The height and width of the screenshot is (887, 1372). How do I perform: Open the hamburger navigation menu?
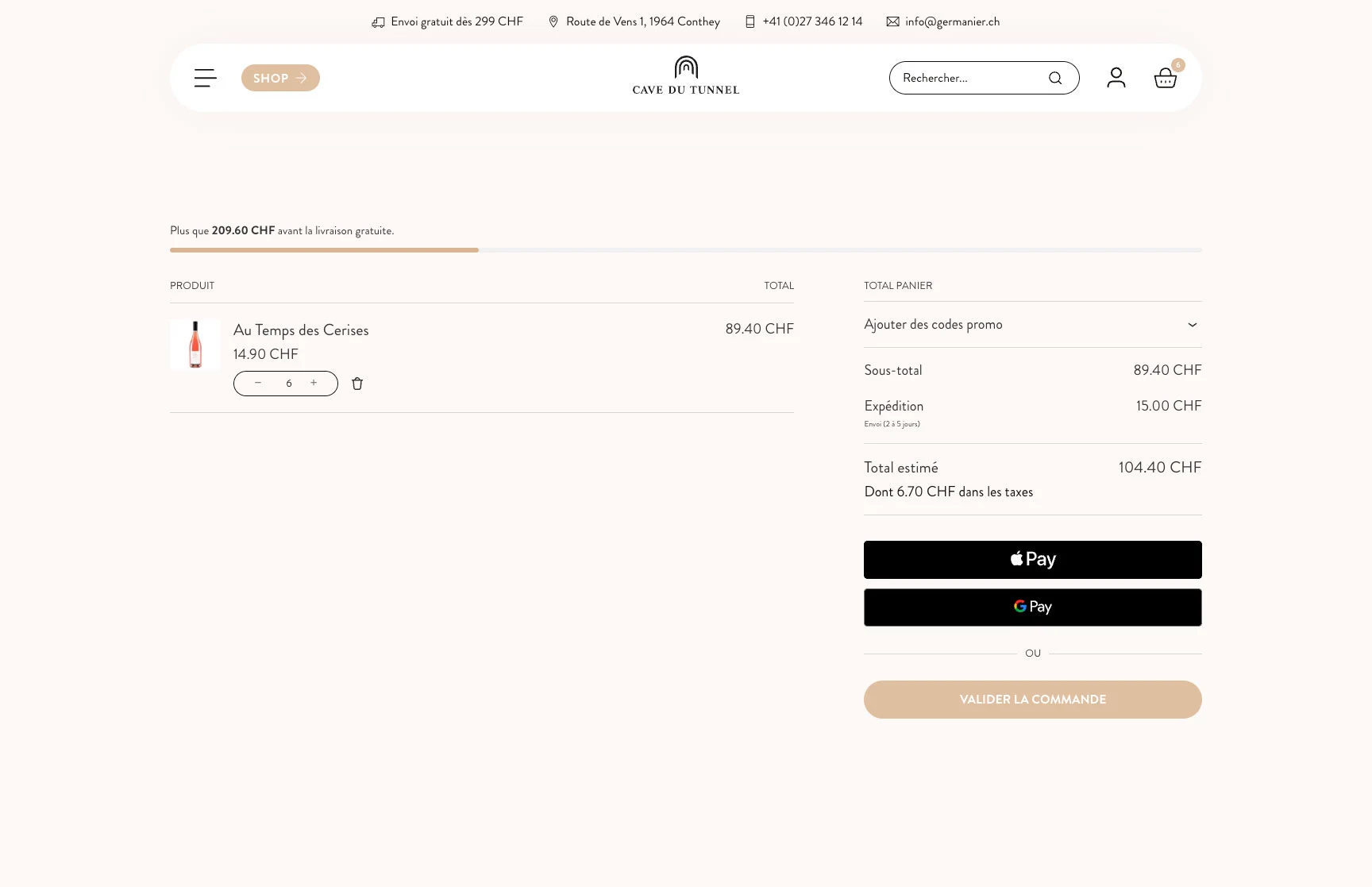[x=206, y=78]
